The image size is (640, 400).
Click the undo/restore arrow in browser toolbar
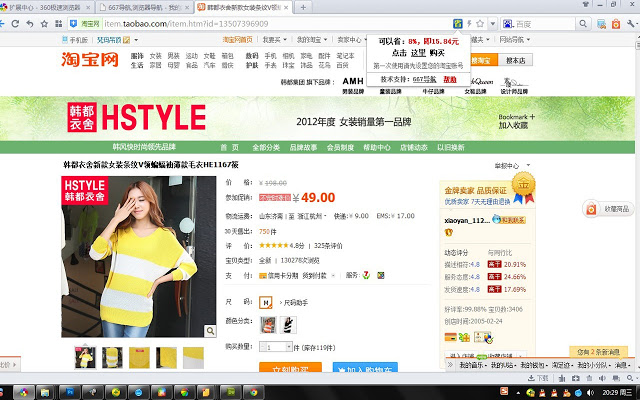pos(30,24)
